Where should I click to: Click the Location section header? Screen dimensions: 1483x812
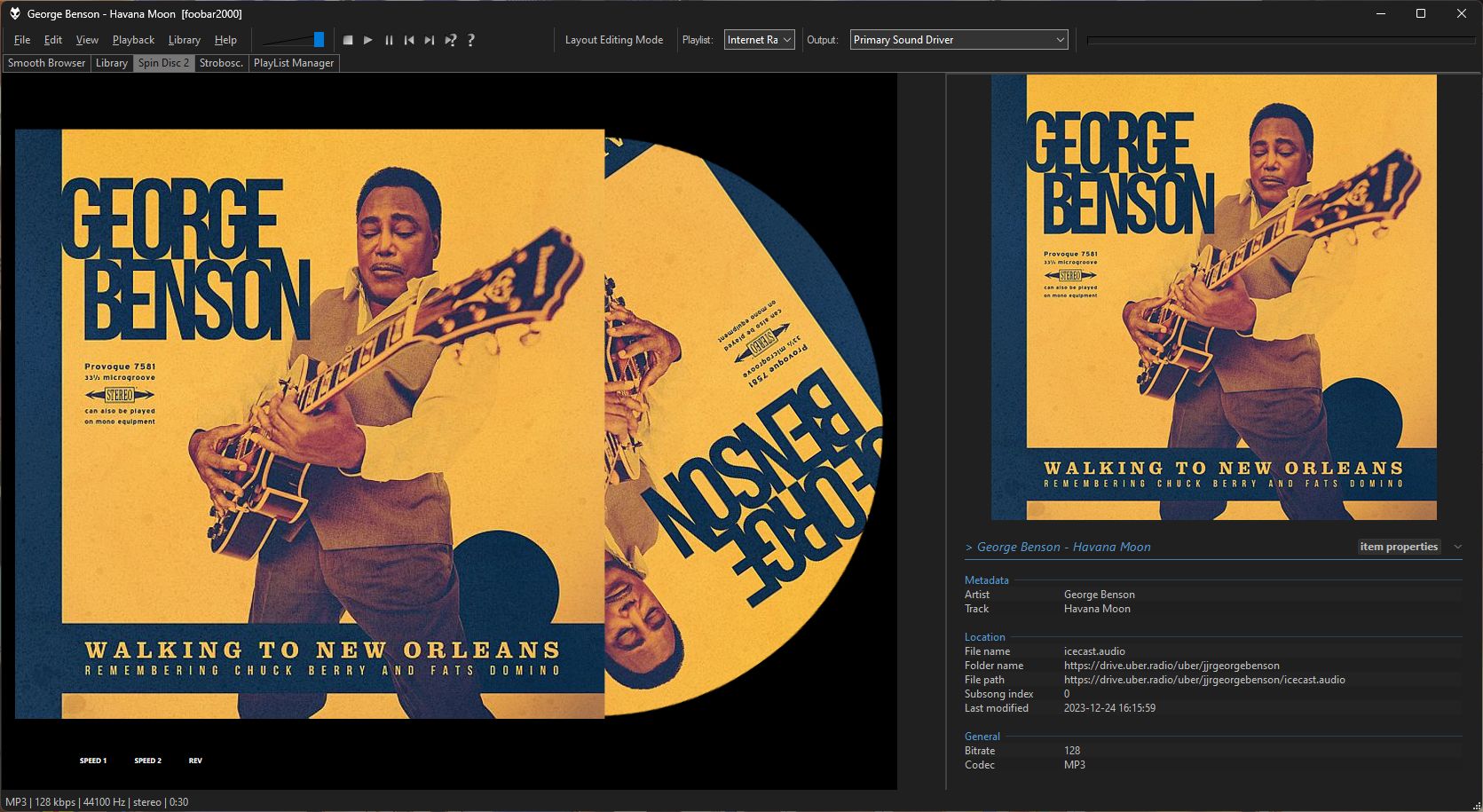pos(984,637)
